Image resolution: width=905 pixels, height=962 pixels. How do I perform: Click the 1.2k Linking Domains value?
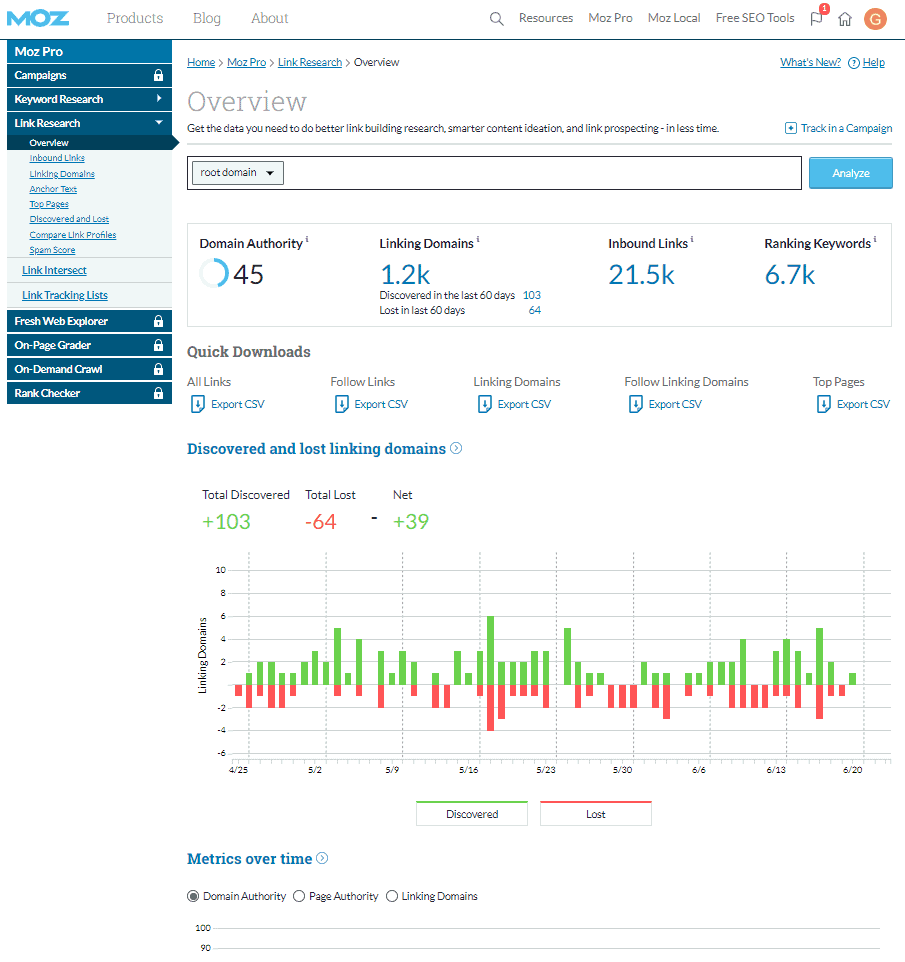[405, 275]
